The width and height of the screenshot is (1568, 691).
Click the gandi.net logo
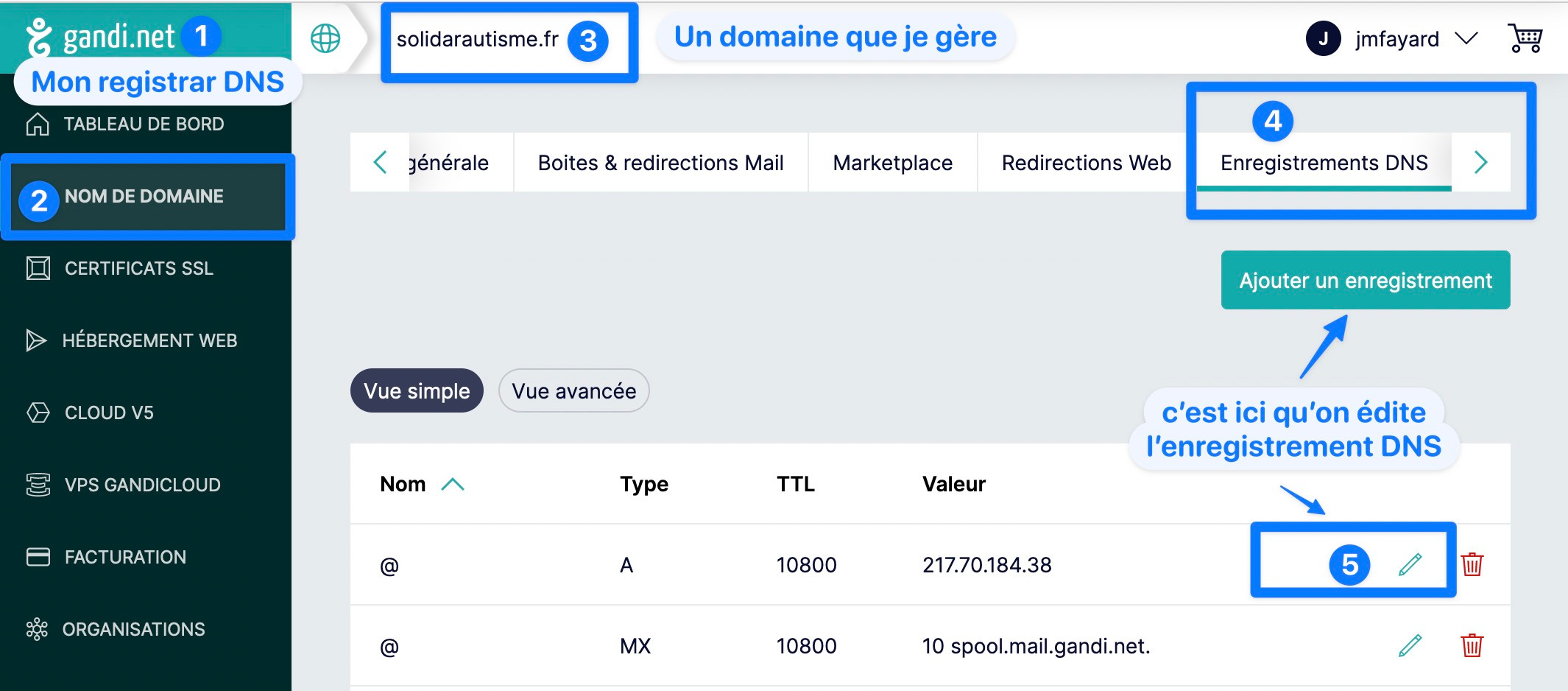[x=101, y=37]
